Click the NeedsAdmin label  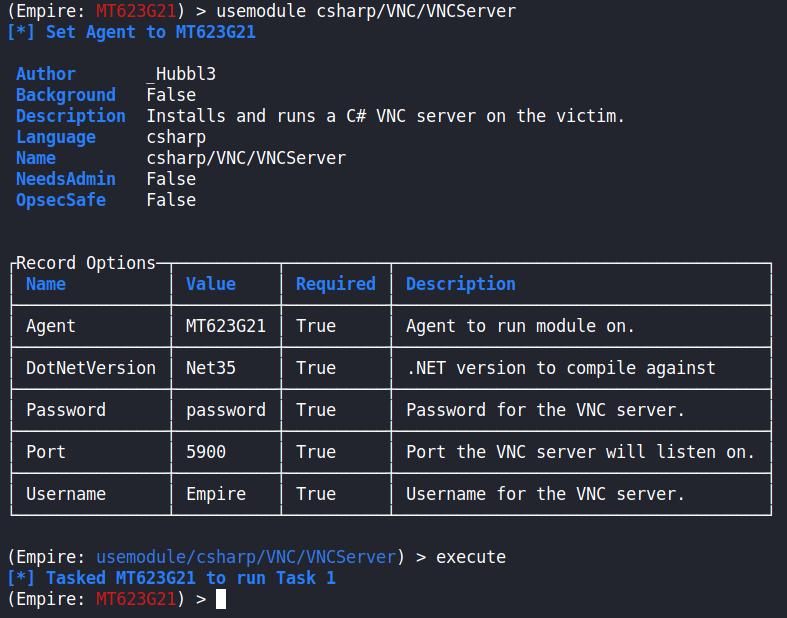tap(66, 179)
